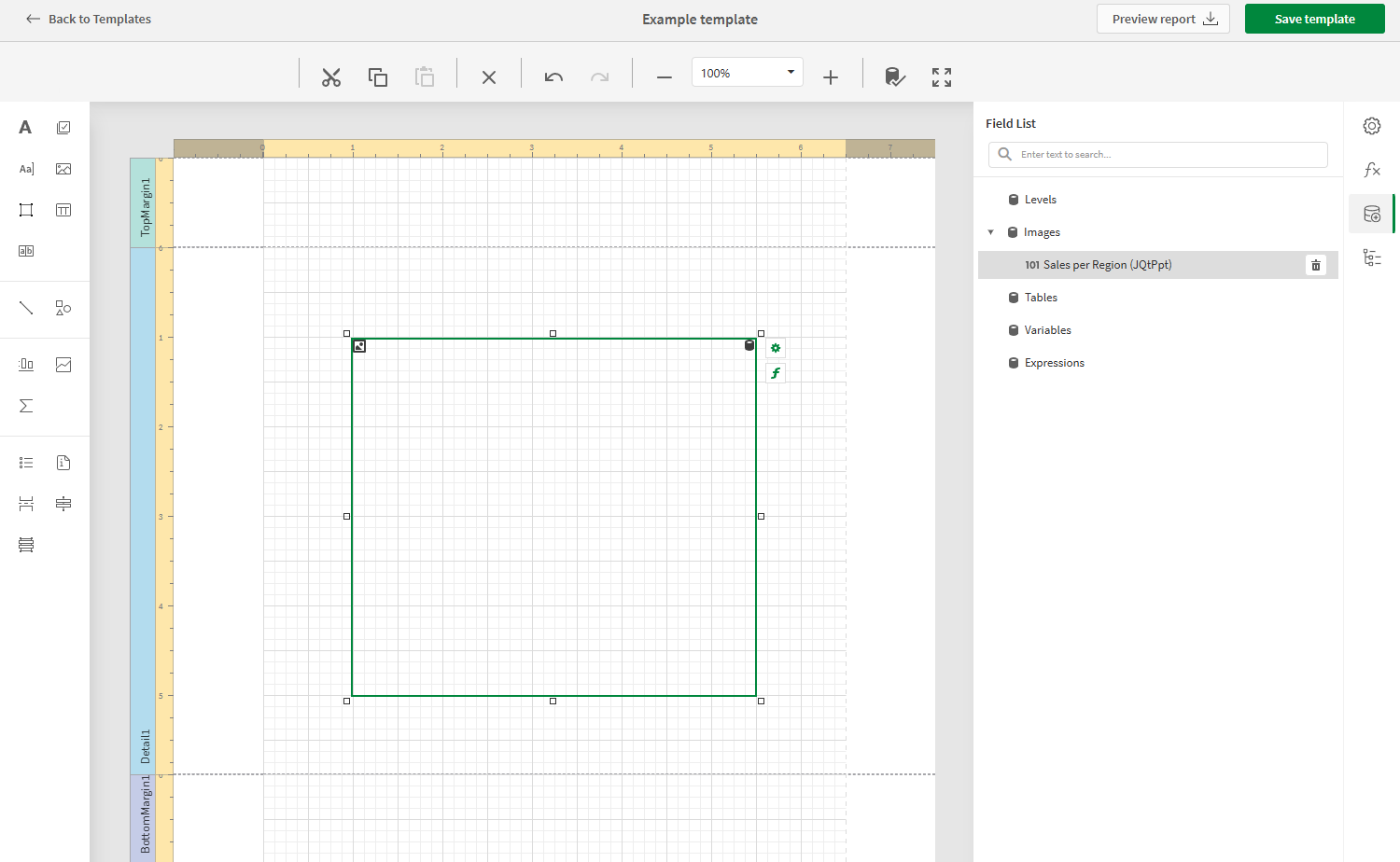Open the settings gear panel
The height and width of the screenshot is (862, 1400).
coord(1371,125)
